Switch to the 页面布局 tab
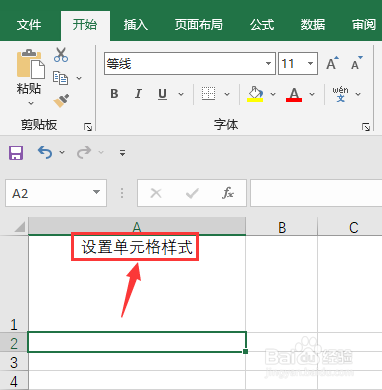The width and height of the screenshot is (382, 390). 199,25
